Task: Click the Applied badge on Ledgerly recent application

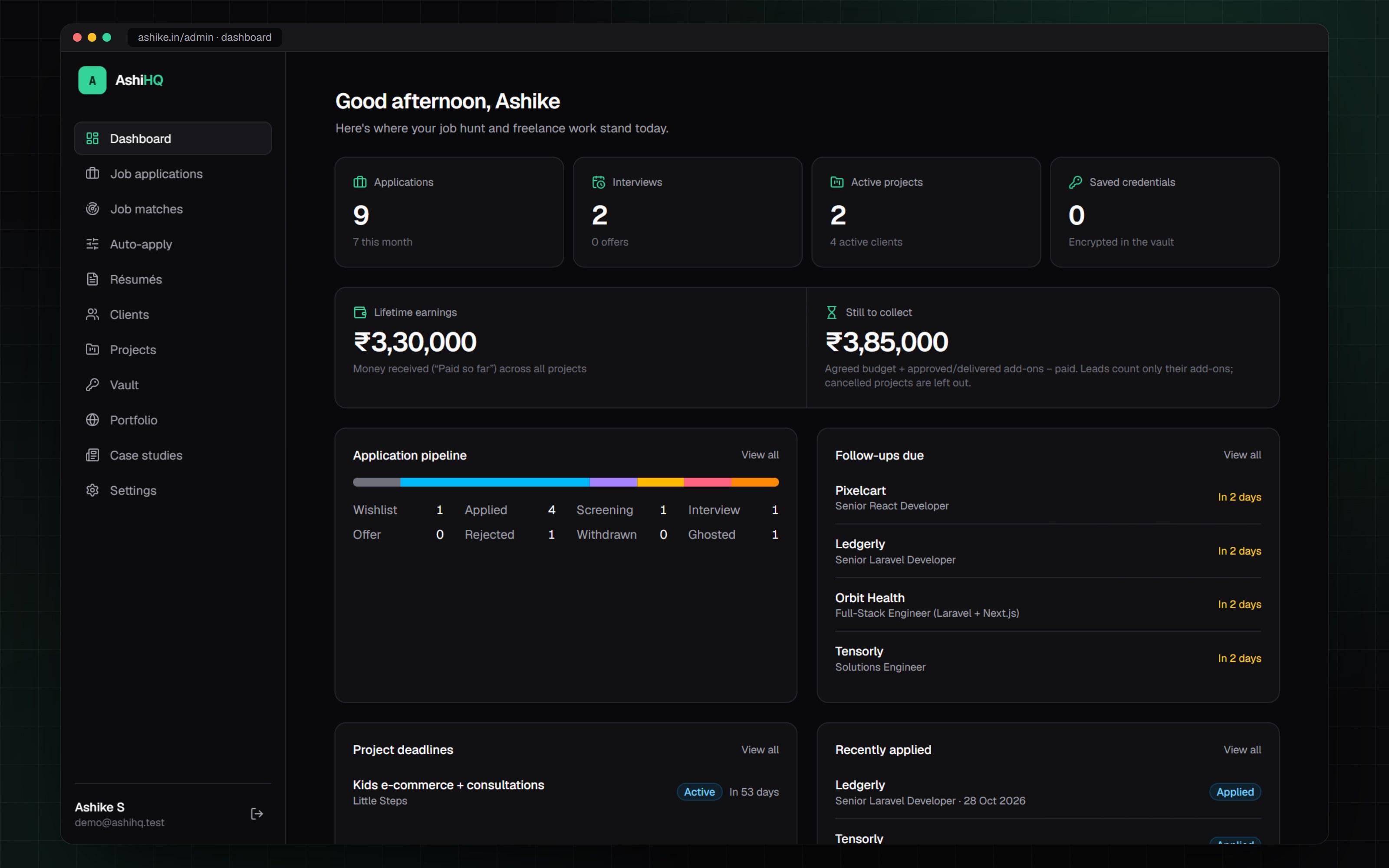Action: (1235, 792)
